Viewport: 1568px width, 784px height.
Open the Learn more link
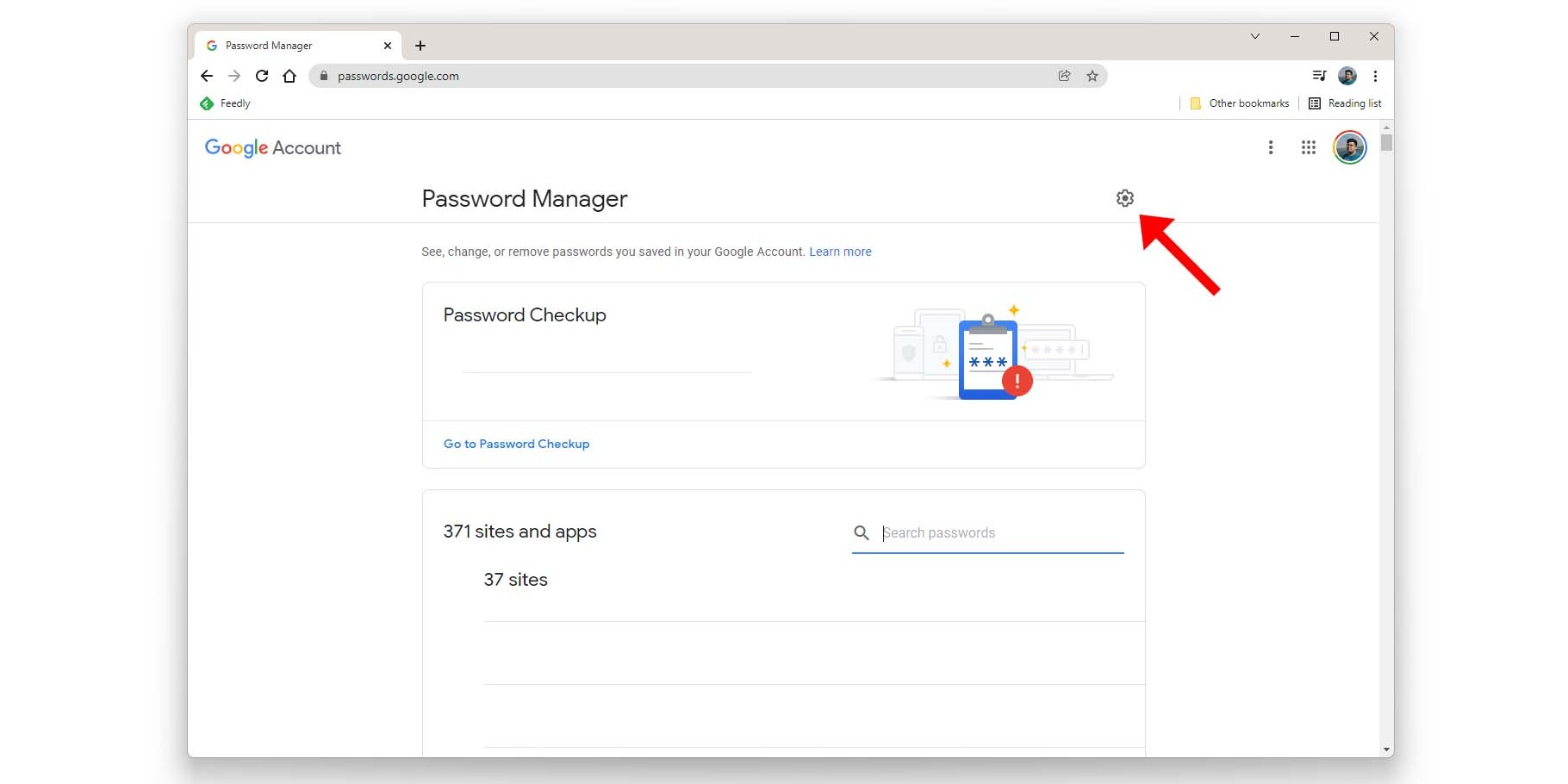(x=840, y=252)
